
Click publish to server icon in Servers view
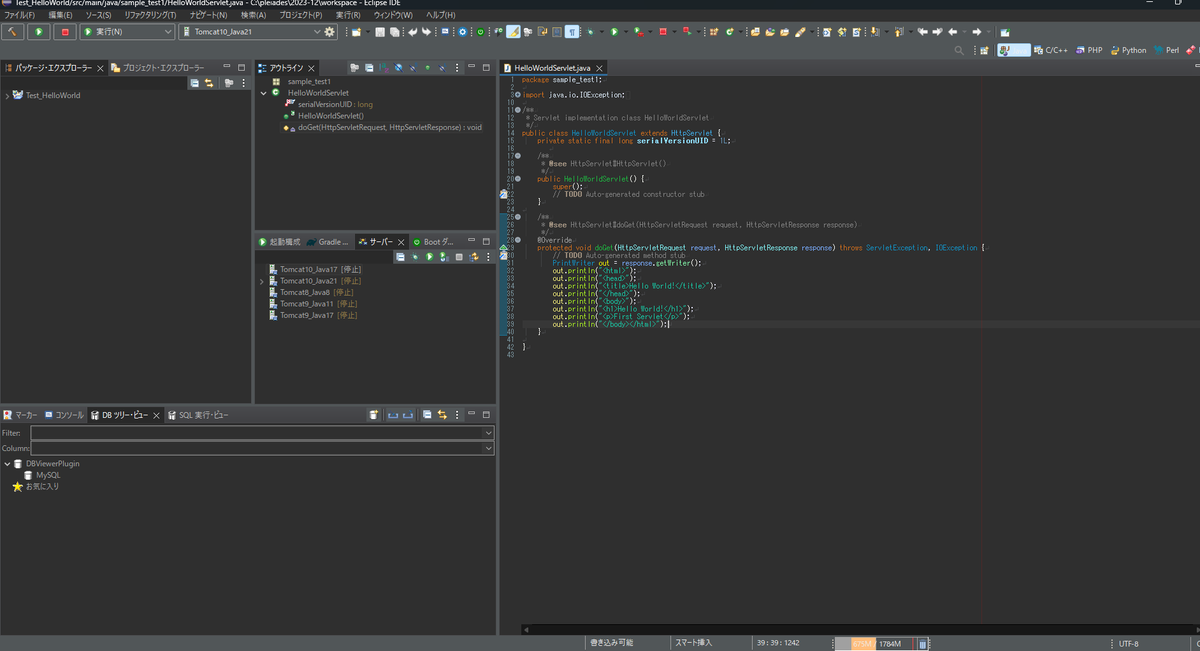pyautogui.click(x=475, y=257)
